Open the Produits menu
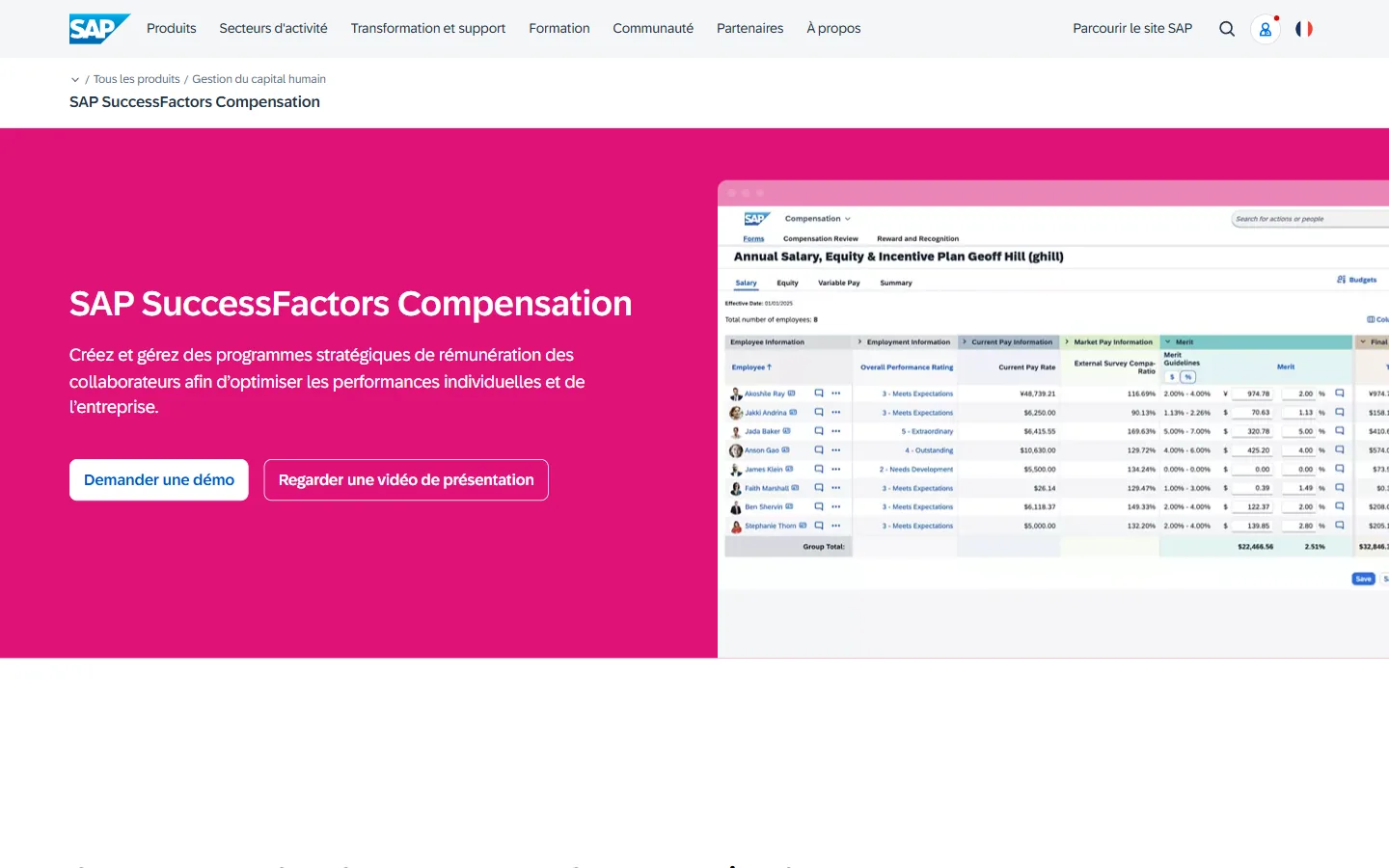Screen dimensions: 1389x868 pos(172,29)
